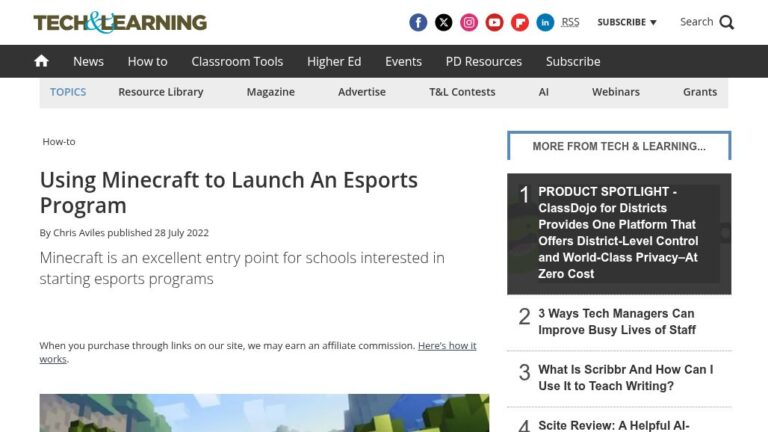Viewport: 768px width, 432px height.
Task: Open the X (Twitter) social icon
Action: (444, 23)
